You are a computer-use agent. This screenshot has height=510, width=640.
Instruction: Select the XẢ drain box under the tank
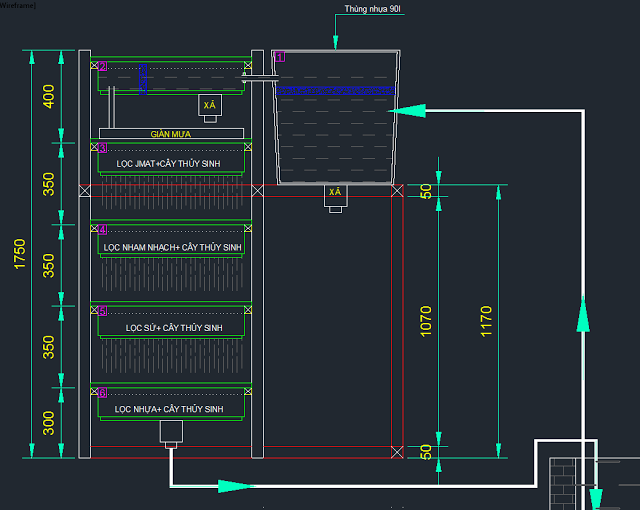coord(336,192)
